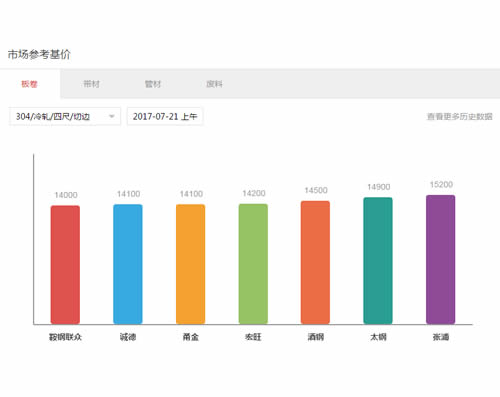Click the purple 张浦 bar
The height and width of the screenshot is (397, 500).
pos(440,259)
